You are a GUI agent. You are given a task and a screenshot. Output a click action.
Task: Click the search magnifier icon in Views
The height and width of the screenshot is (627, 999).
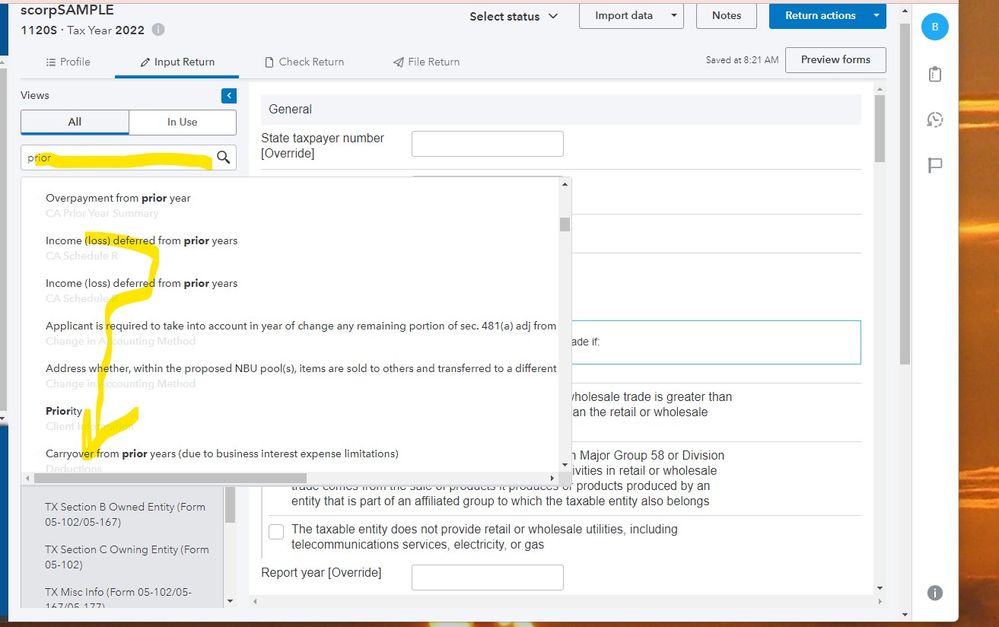pyautogui.click(x=223, y=157)
